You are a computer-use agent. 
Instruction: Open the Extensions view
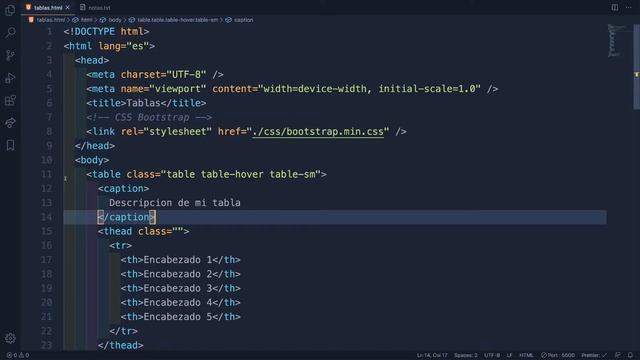click(10, 100)
